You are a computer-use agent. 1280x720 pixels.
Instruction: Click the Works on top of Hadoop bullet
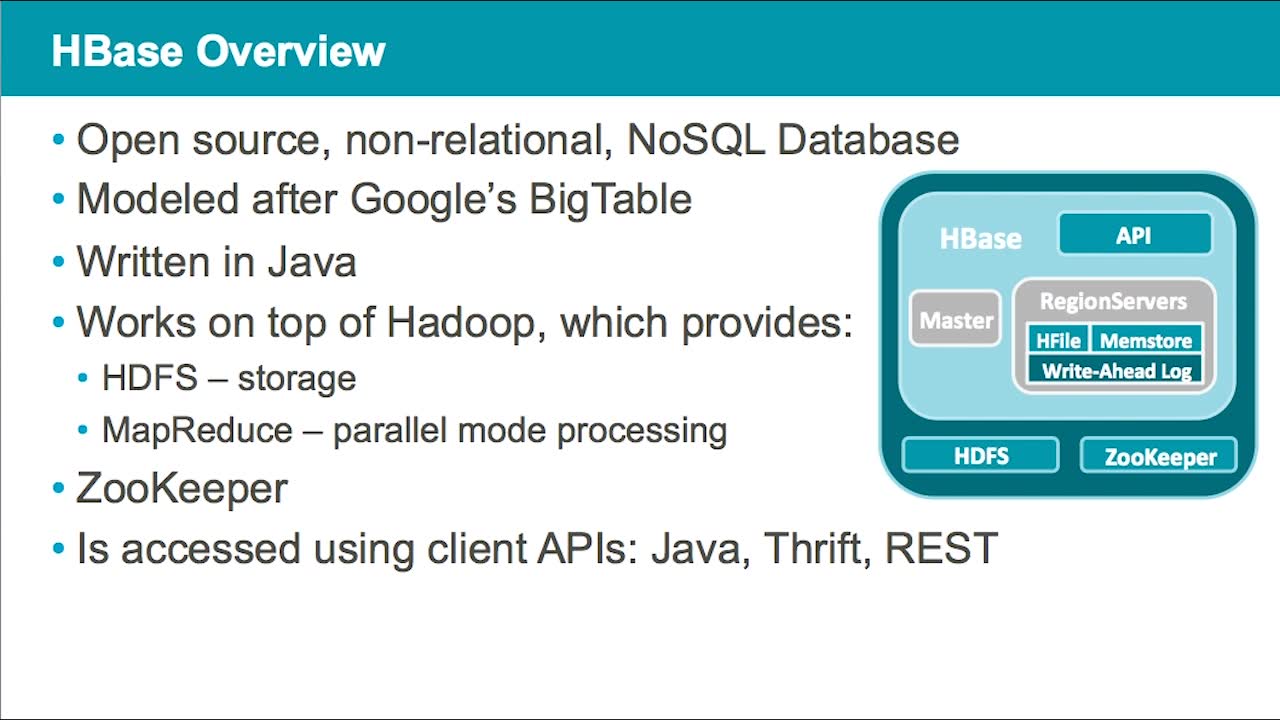pos(464,322)
